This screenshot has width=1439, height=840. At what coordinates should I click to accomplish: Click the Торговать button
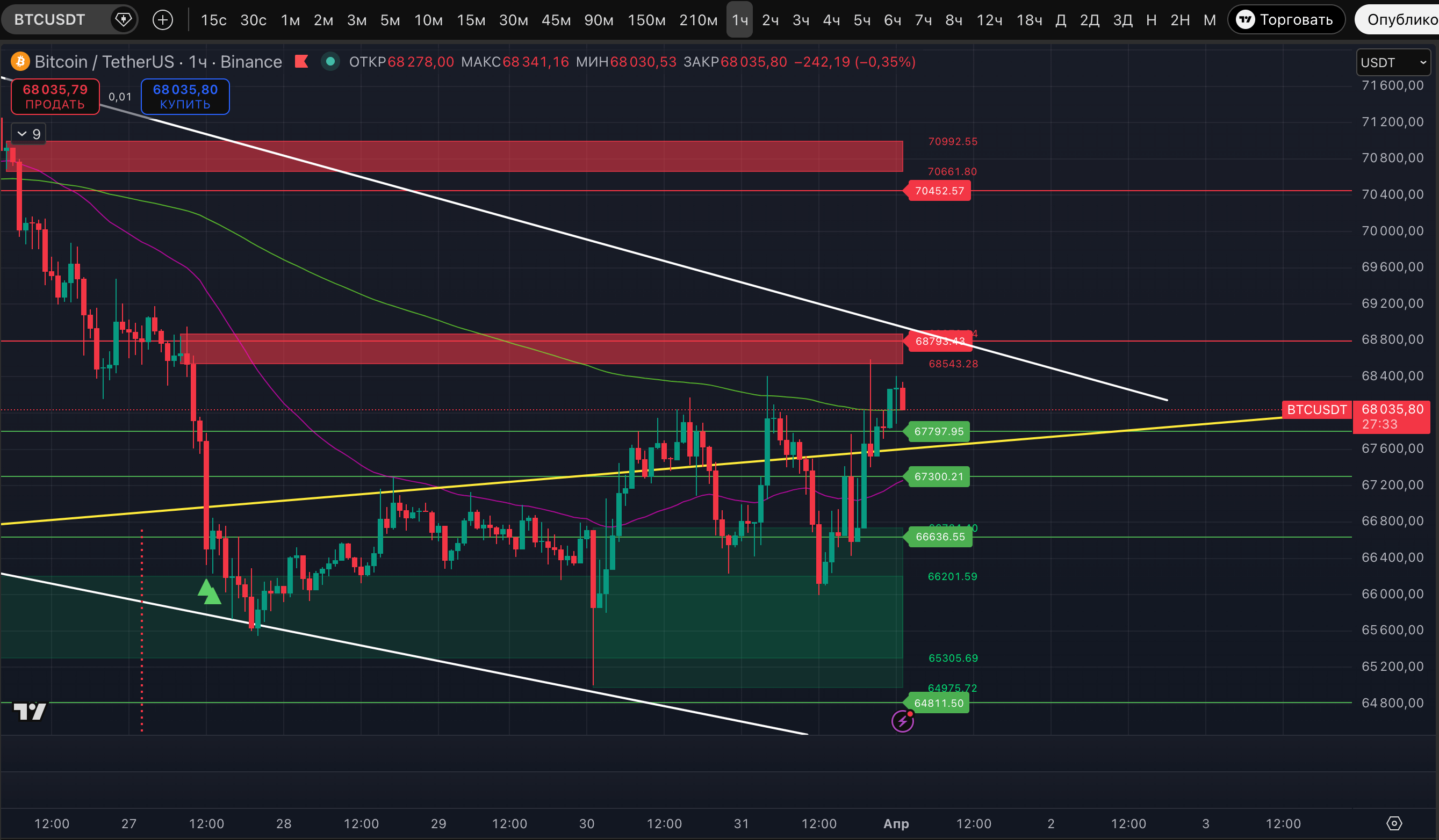click(1286, 20)
